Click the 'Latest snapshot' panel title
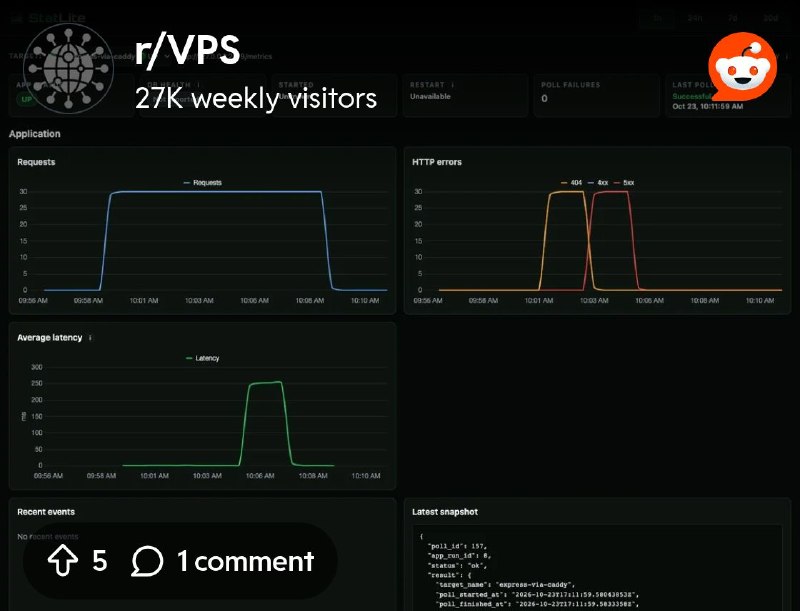 point(445,512)
